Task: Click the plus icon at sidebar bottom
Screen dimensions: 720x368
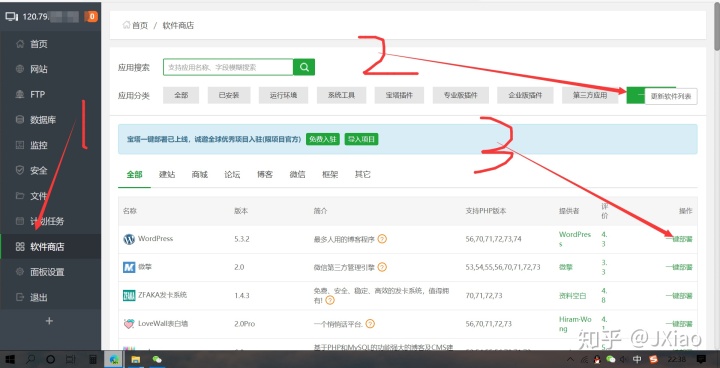Action: pyautogui.click(x=50, y=321)
